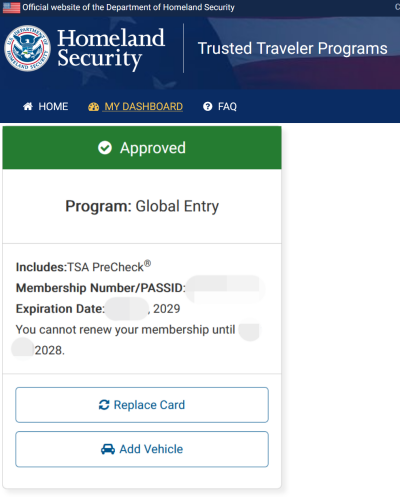Click the Membership Number/PASSID label
The height and width of the screenshot is (501, 400).
[x=101, y=288]
